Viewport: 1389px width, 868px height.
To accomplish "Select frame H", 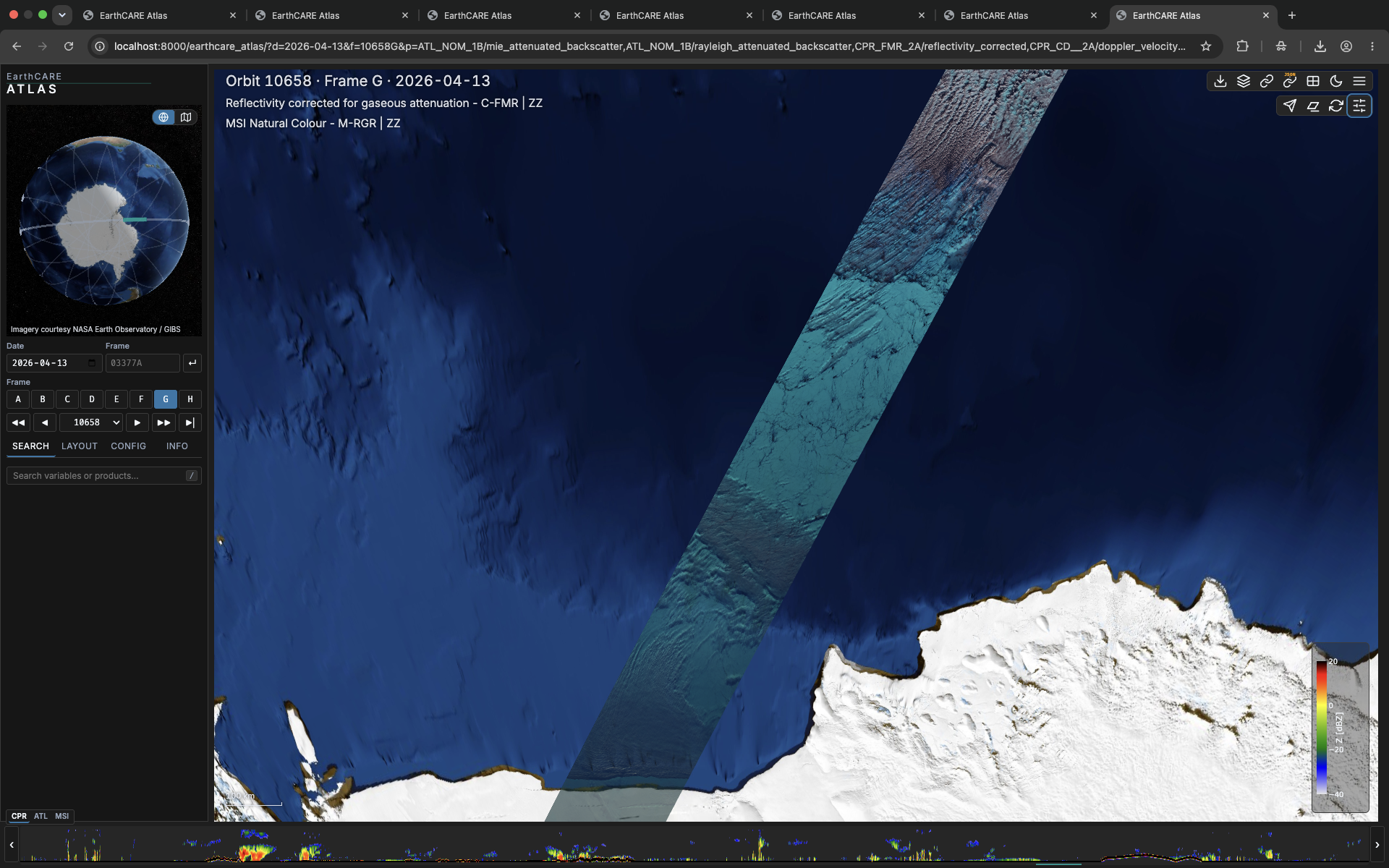I will 190,399.
